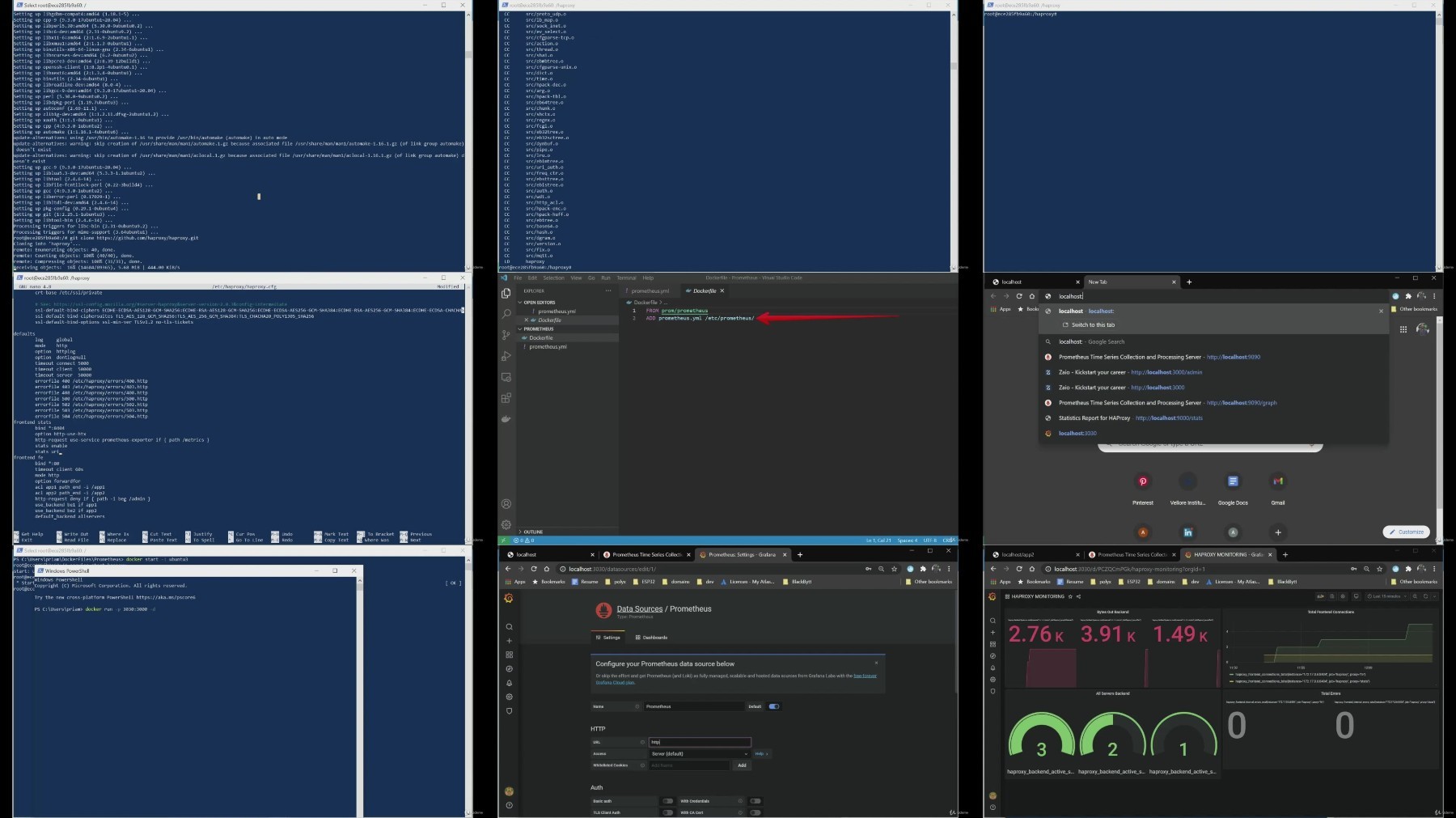This screenshot has width=1456, height=818.
Task: Select the Settings tab on data source page
Action: click(x=608, y=638)
